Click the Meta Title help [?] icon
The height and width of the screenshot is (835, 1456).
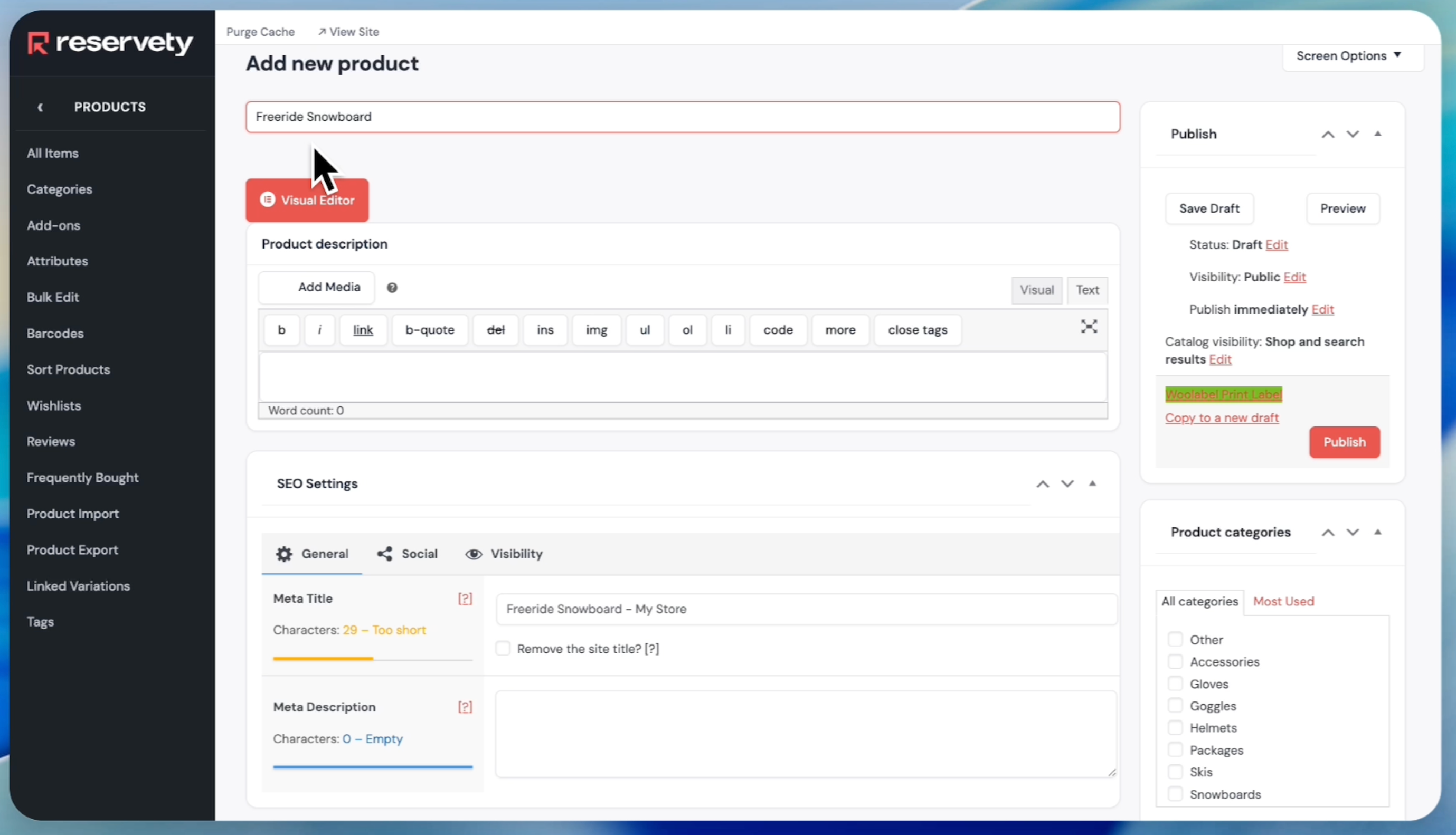pos(465,599)
